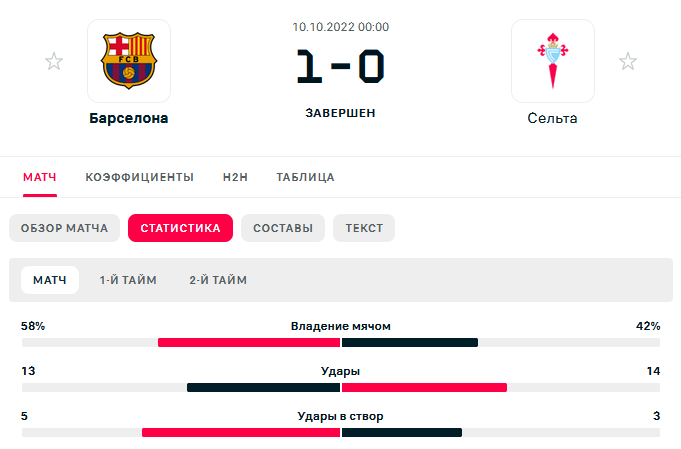The width and height of the screenshot is (681, 449).
Task: Select full МАТЧ statistics period
Action: [50, 280]
